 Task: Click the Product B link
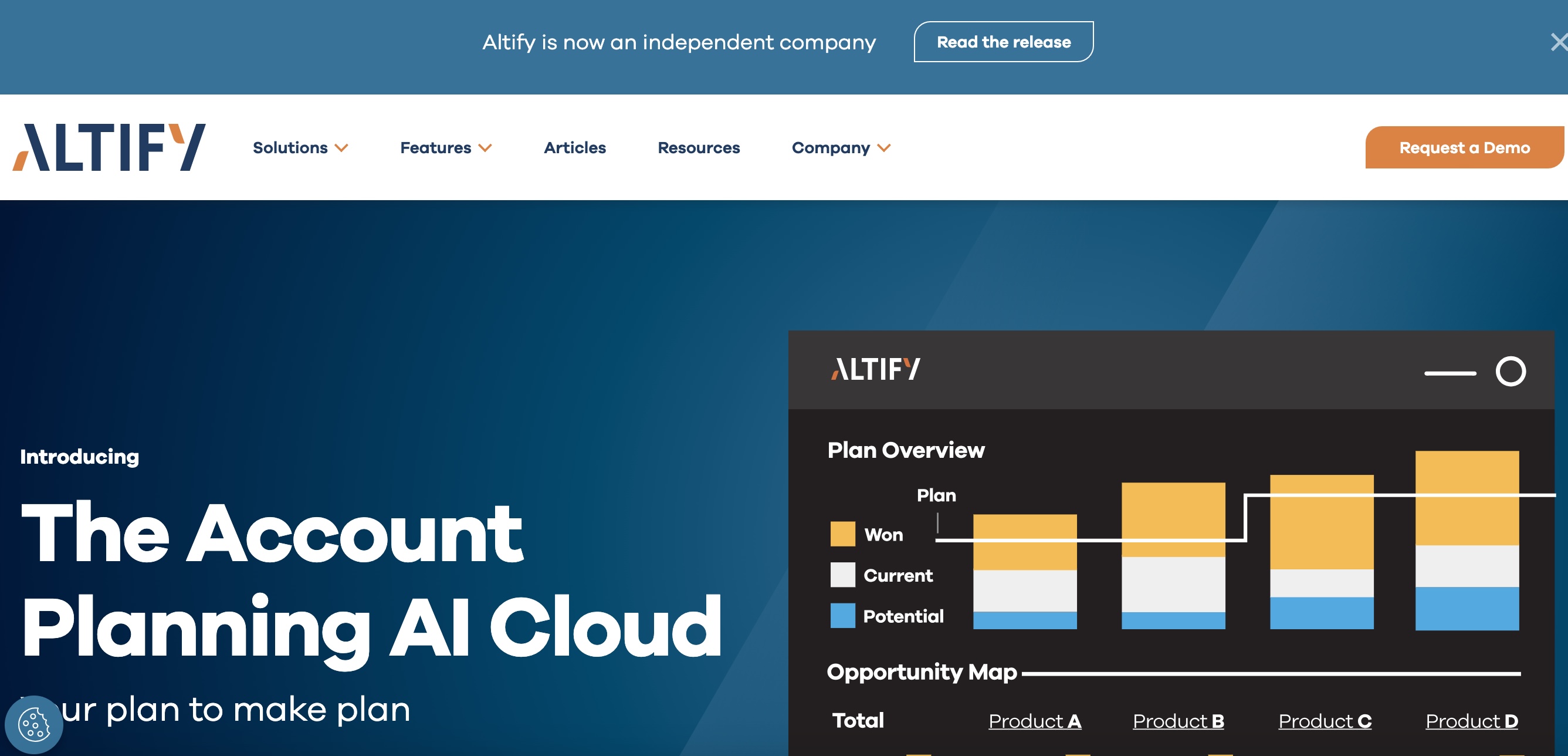pyautogui.click(x=1178, y=721)
